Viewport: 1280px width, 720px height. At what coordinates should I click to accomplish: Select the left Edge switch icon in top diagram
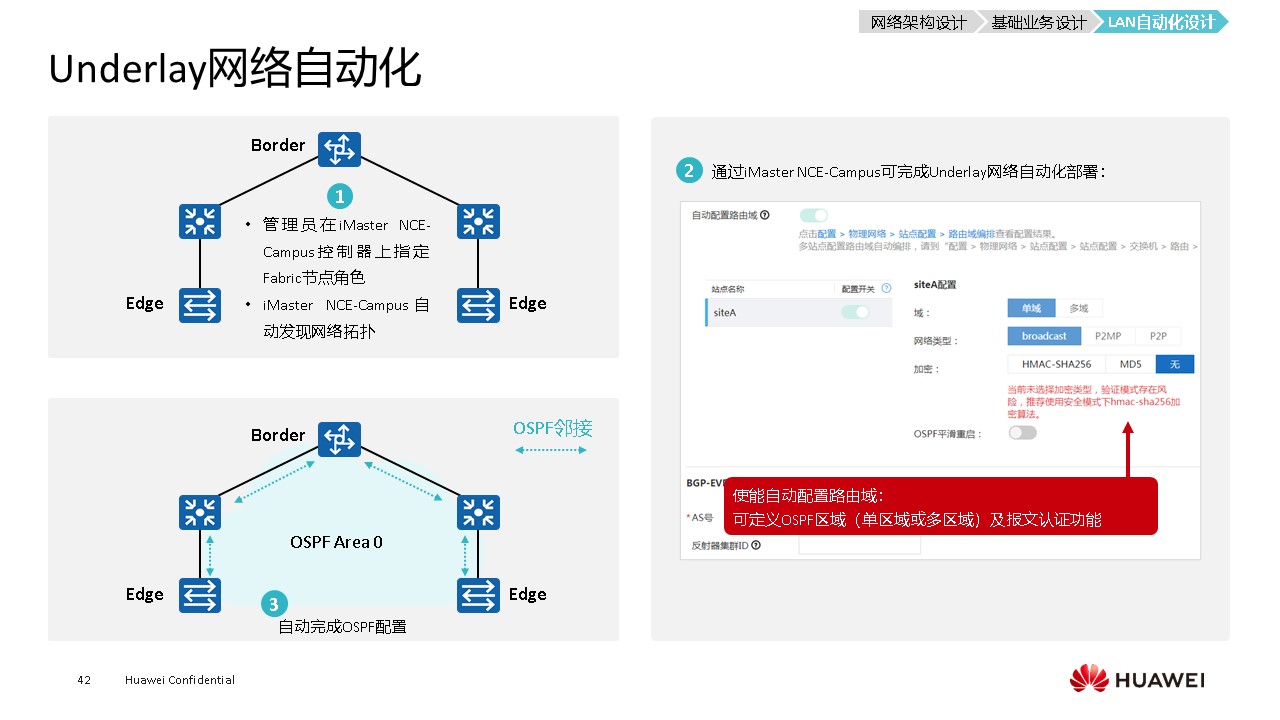200,305
